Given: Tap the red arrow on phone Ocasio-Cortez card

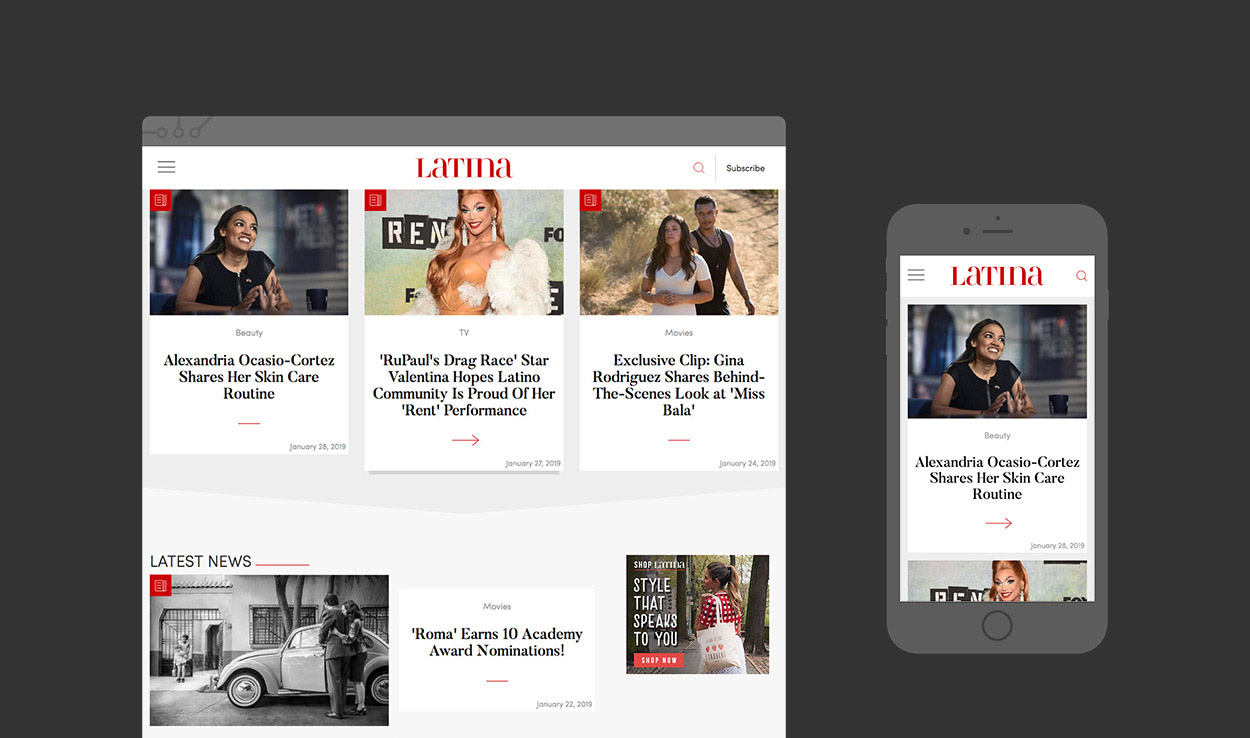Looking at the screenshot, I should [998, 523].
